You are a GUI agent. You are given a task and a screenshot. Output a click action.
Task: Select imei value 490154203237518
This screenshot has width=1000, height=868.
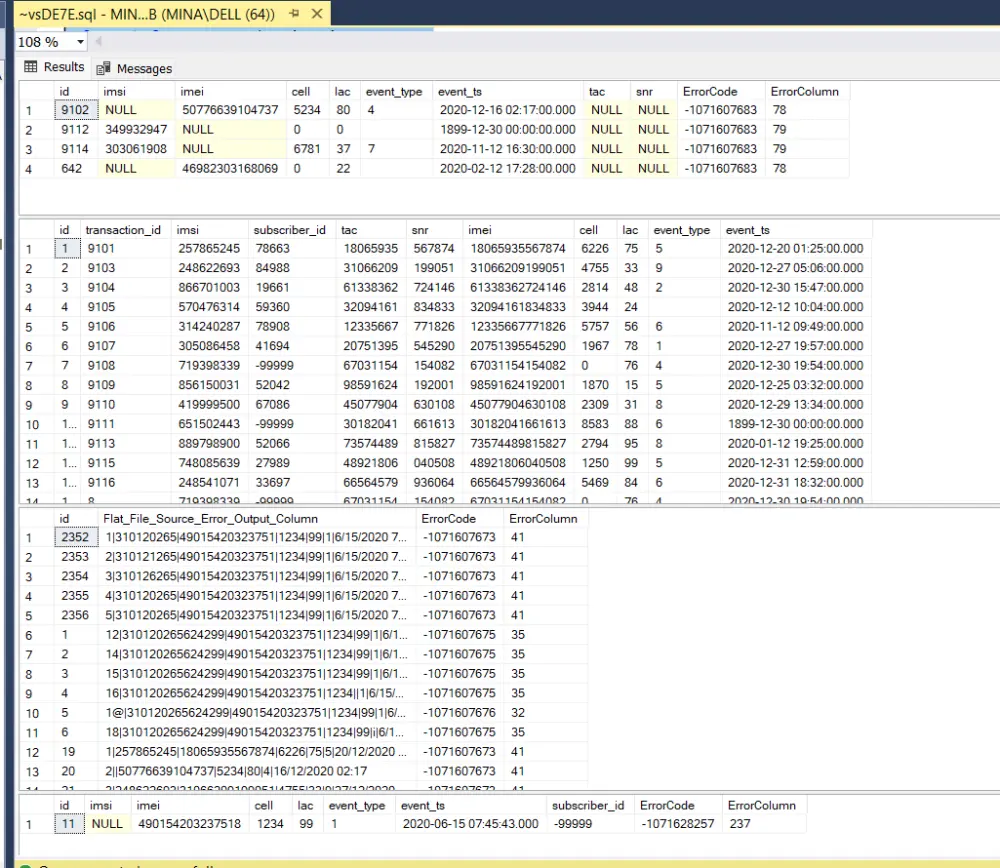point(189,823)
